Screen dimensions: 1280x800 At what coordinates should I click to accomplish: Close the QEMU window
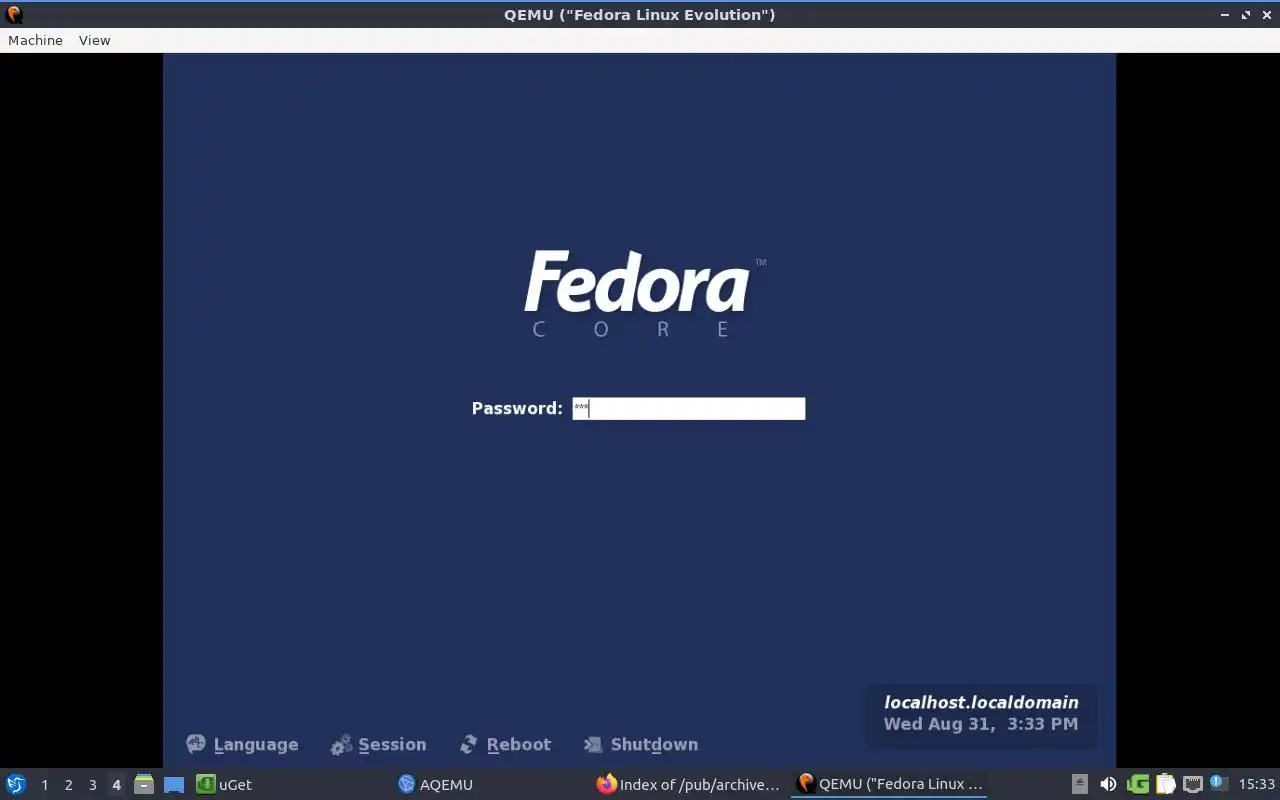(x=1266, y=14)
